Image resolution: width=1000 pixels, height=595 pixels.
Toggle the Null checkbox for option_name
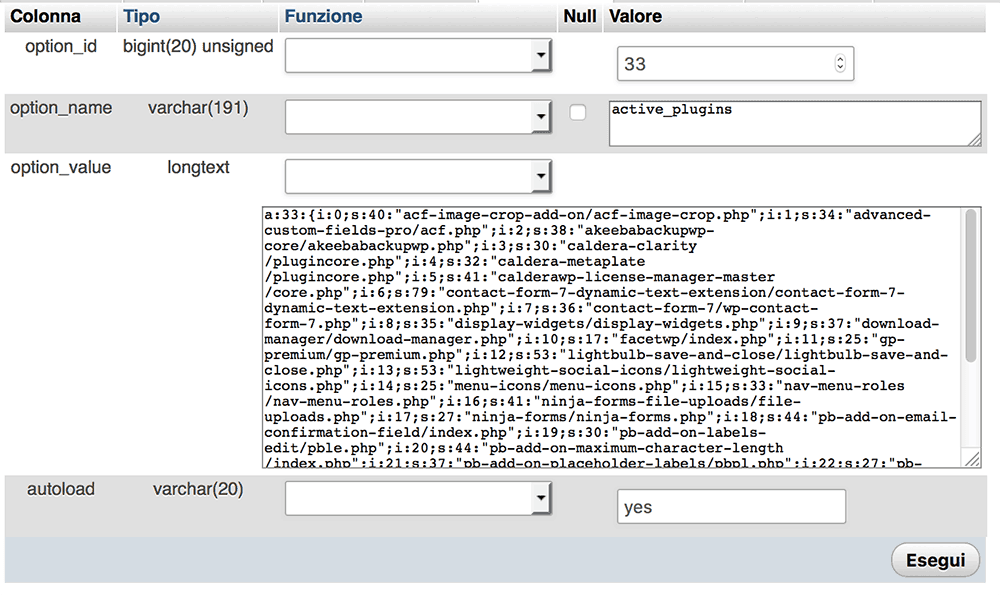(578, 113)
